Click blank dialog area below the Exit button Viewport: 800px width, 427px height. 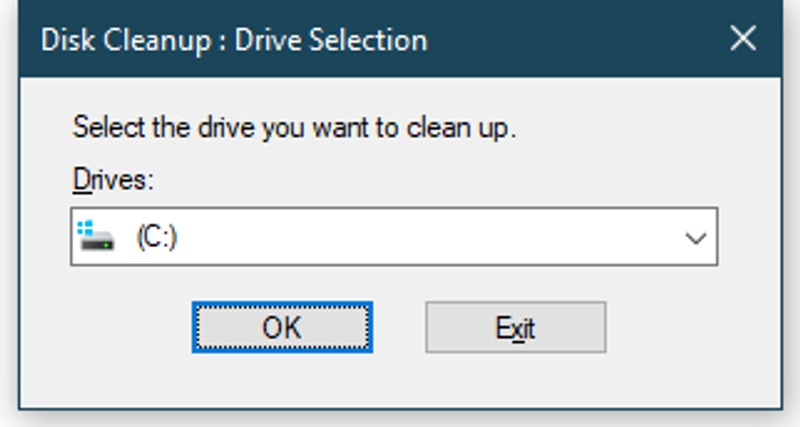point(515,380)
